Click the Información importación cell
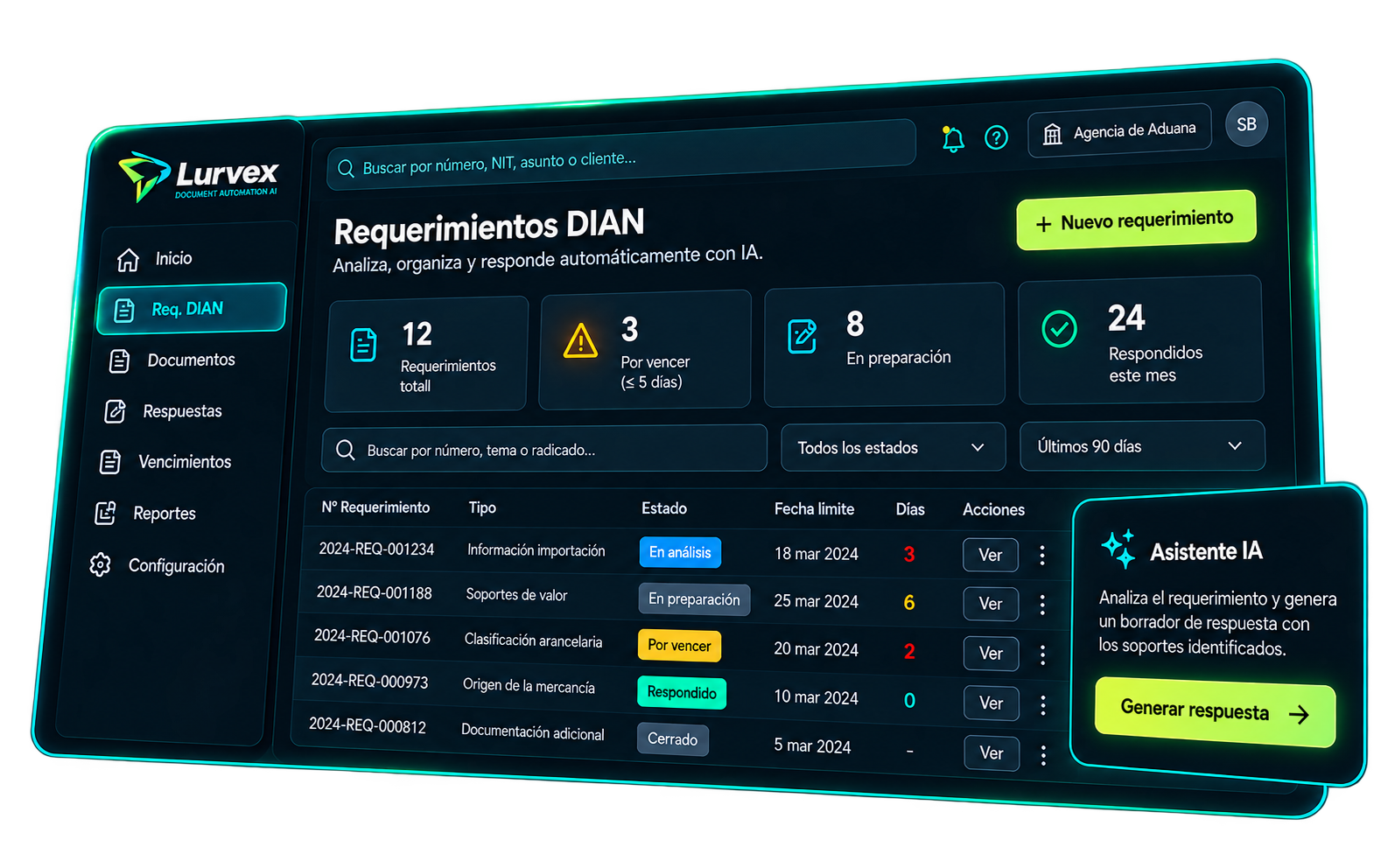The width and height of the screenshot is (1388, 868). coord(536,550)
